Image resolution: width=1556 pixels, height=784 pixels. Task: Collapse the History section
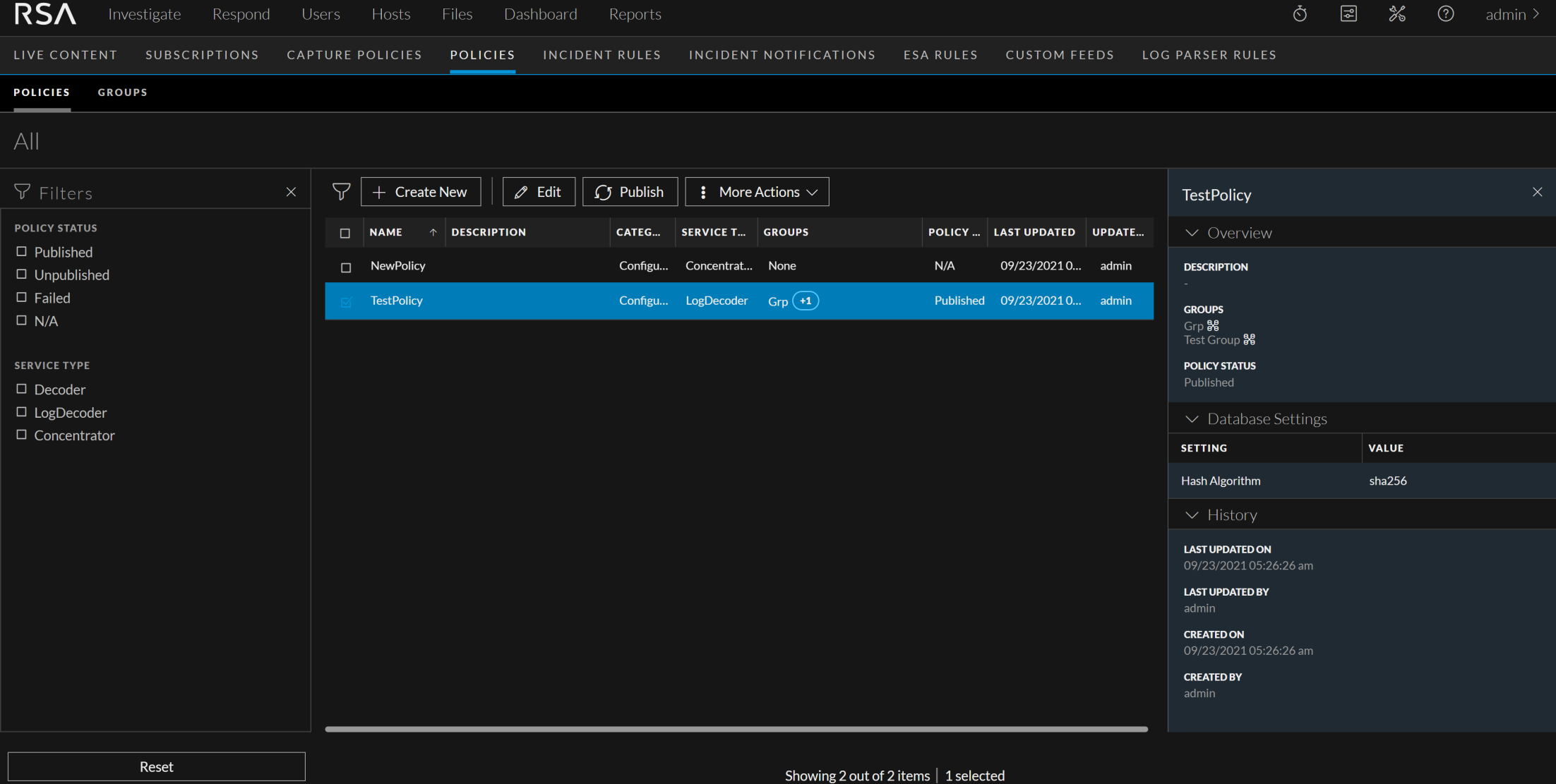[1192, 515]
